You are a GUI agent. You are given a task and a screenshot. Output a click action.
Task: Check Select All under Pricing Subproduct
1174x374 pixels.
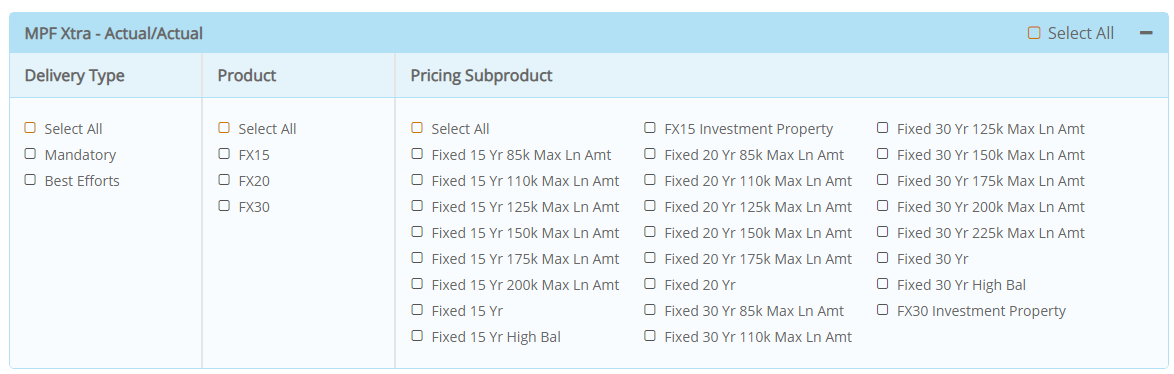(x=417, y=128)
